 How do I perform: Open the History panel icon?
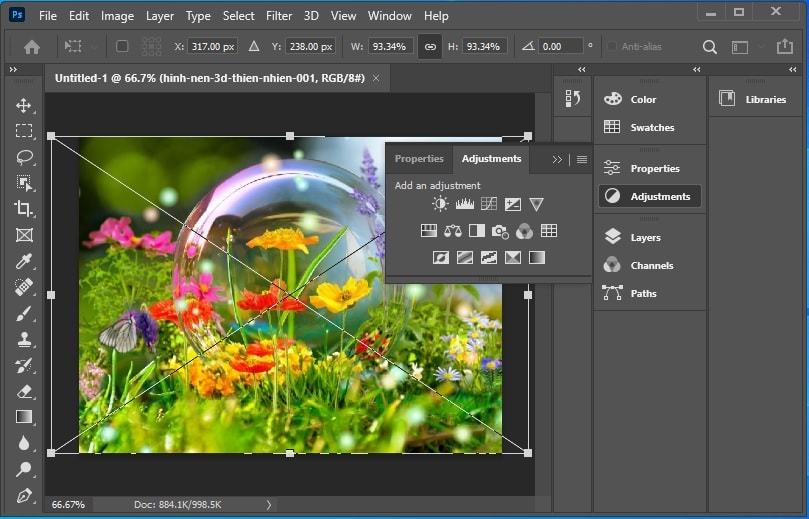point(573,98)
